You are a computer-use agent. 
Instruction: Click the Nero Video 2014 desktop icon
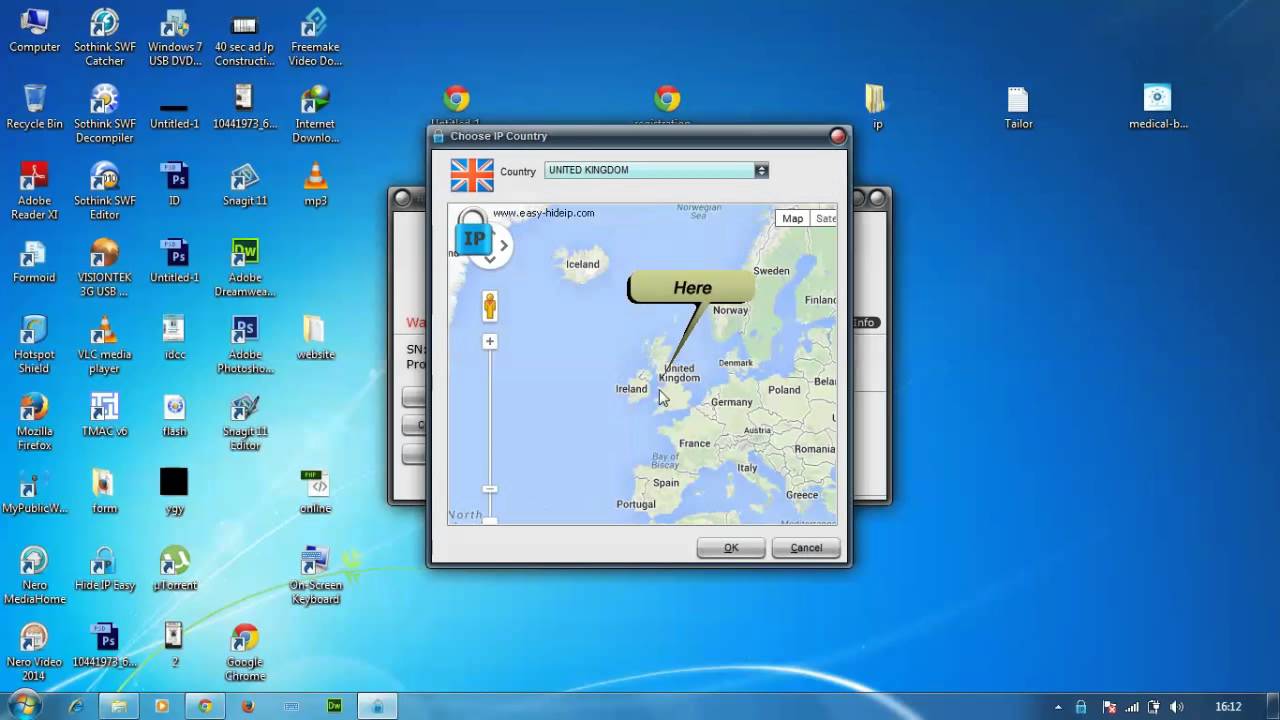[35, 653]
